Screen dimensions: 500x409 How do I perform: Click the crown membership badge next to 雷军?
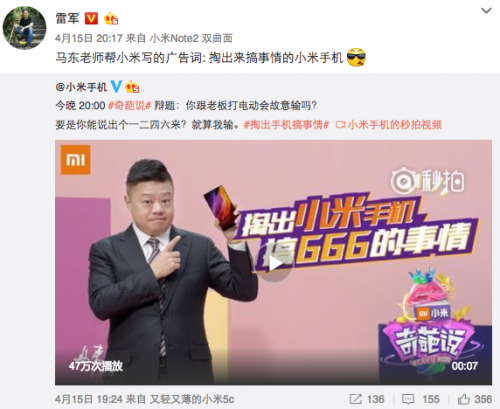coord(111,19)
